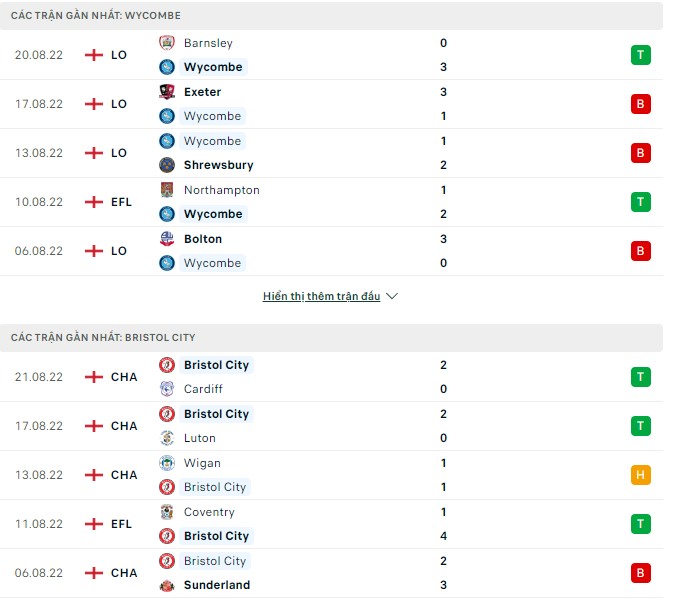Viewport: 673px width, 604px height.
Task: Click the Exeter club crest icon
Action: pos(167,92)
